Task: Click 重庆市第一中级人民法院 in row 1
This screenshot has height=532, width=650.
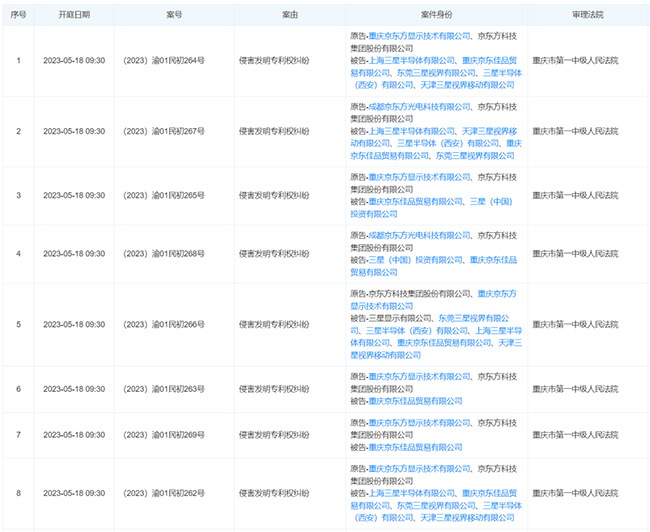Action: click(x=575, y=61)
